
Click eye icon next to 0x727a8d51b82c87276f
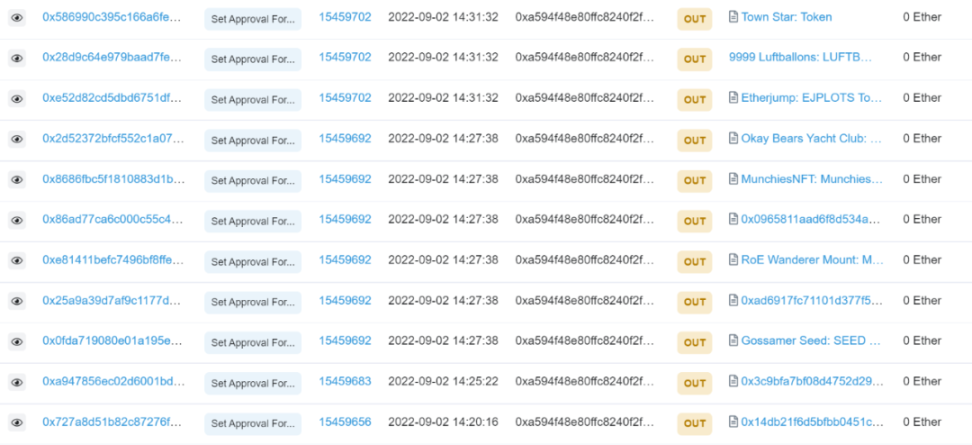click(x=17, y=423)
